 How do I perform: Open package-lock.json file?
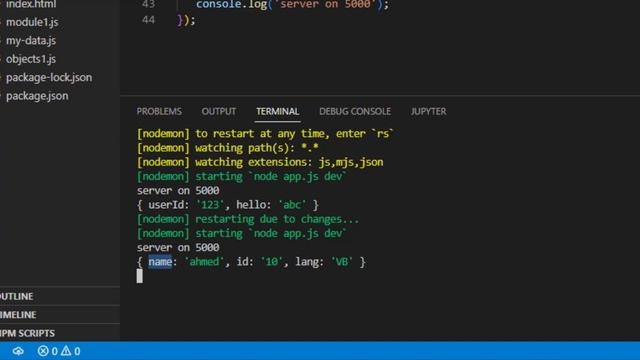tap(49, 77)
